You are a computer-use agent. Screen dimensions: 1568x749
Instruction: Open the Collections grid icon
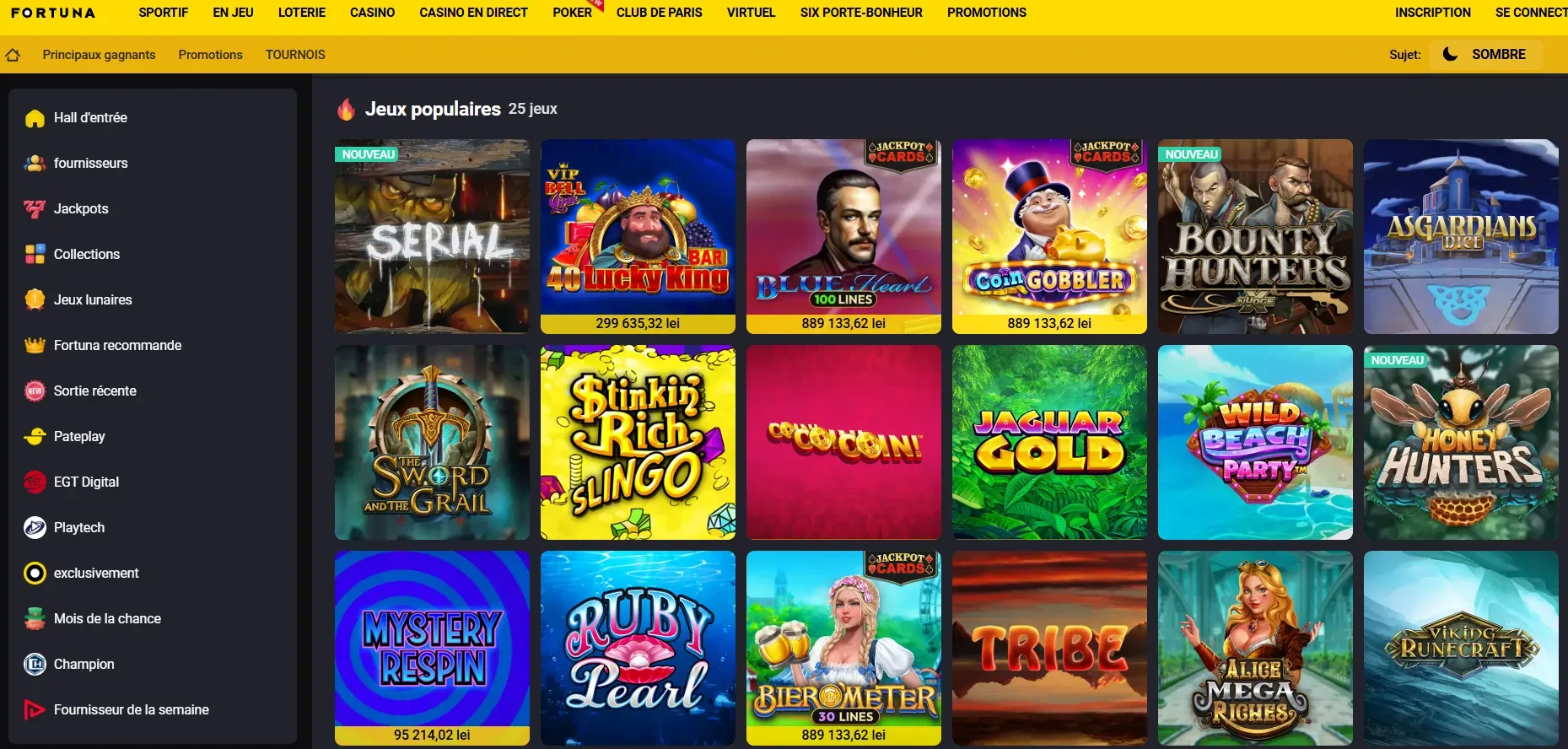pos(35,255)
